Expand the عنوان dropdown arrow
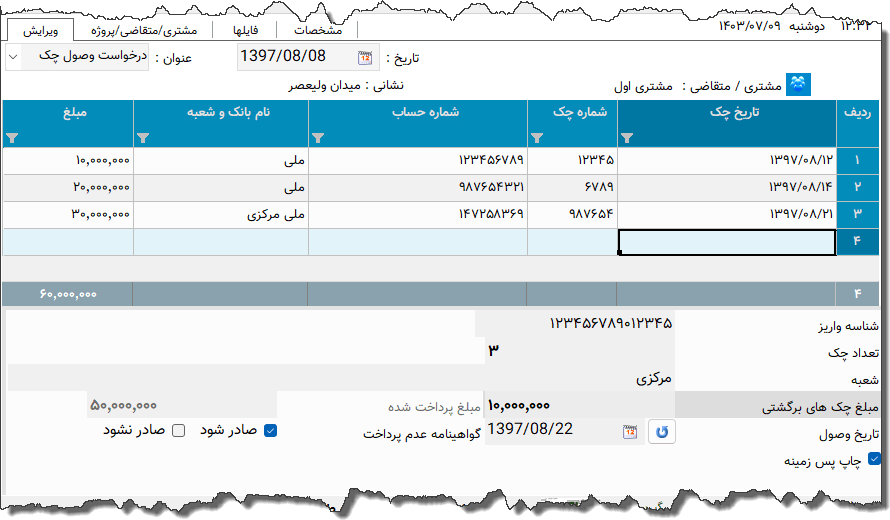The height and width of the screenshot is (520, 890). pyautogui.click(x=13, y=57)
